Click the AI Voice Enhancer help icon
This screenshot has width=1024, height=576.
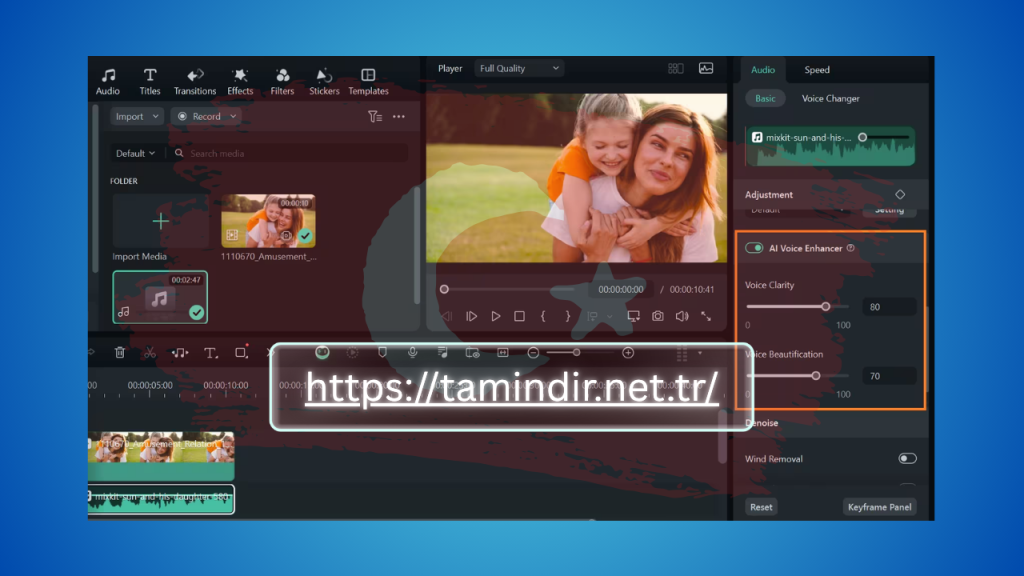(850, 248)
